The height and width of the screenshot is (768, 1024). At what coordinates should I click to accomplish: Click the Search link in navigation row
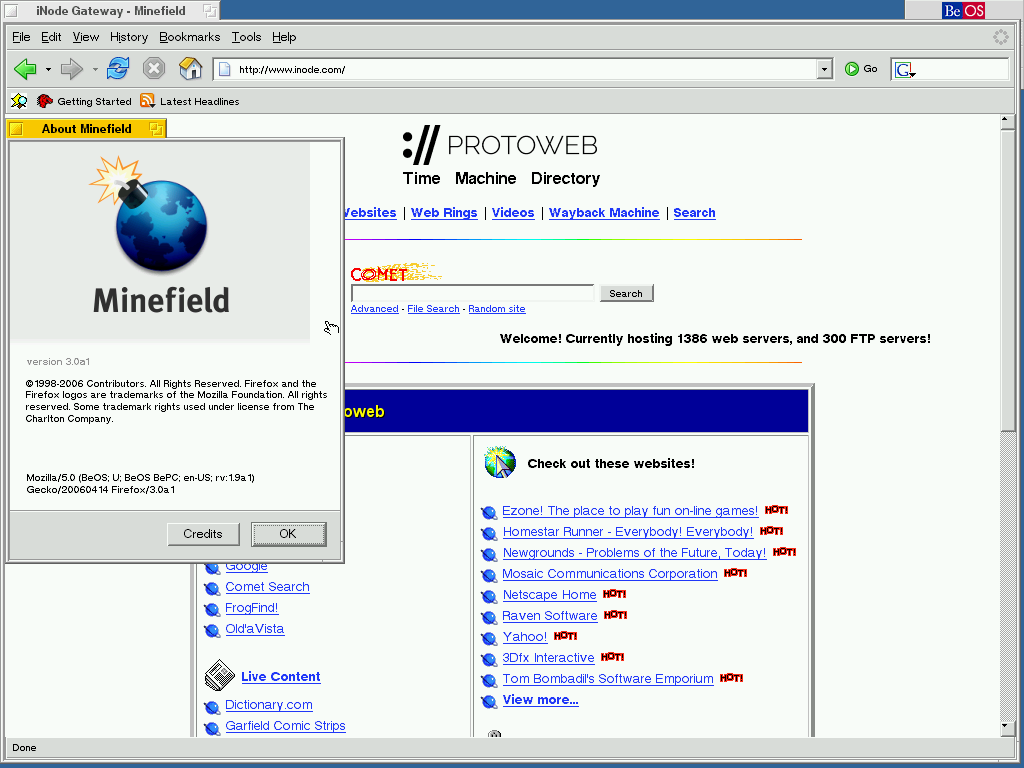click(x=694, y=213)
